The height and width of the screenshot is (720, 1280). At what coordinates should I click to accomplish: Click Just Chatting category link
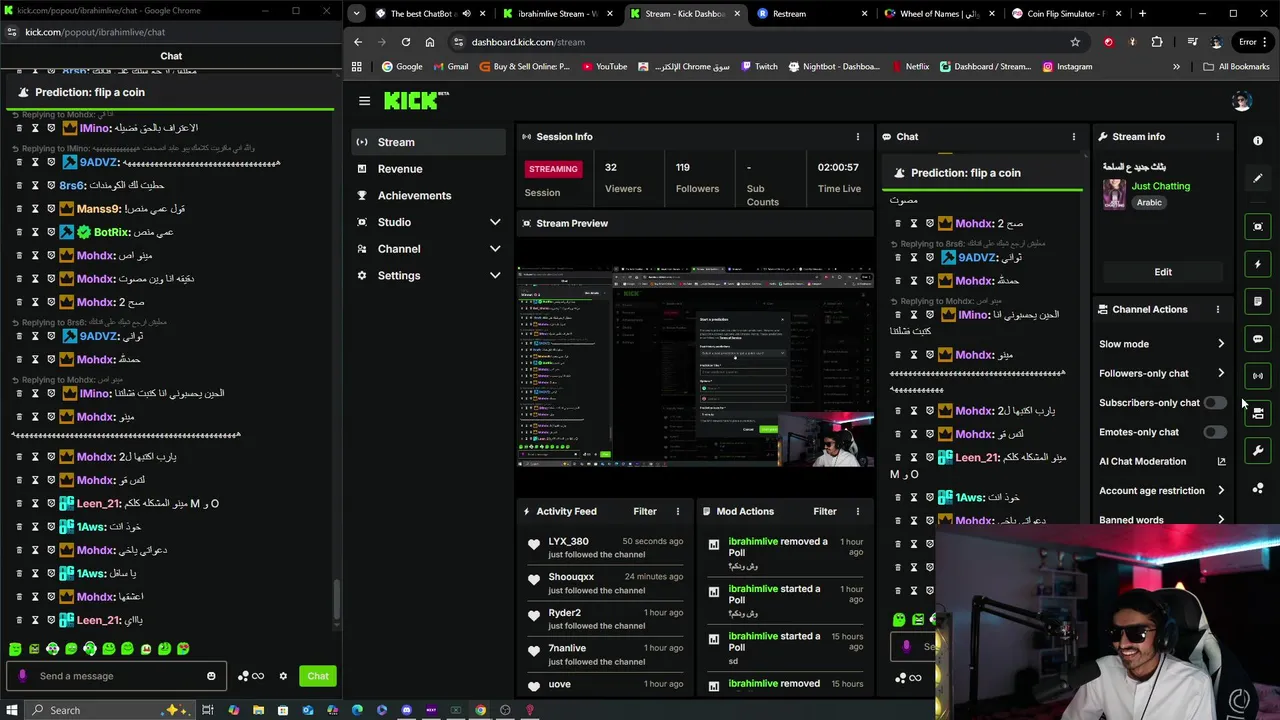pos(1161,186)
